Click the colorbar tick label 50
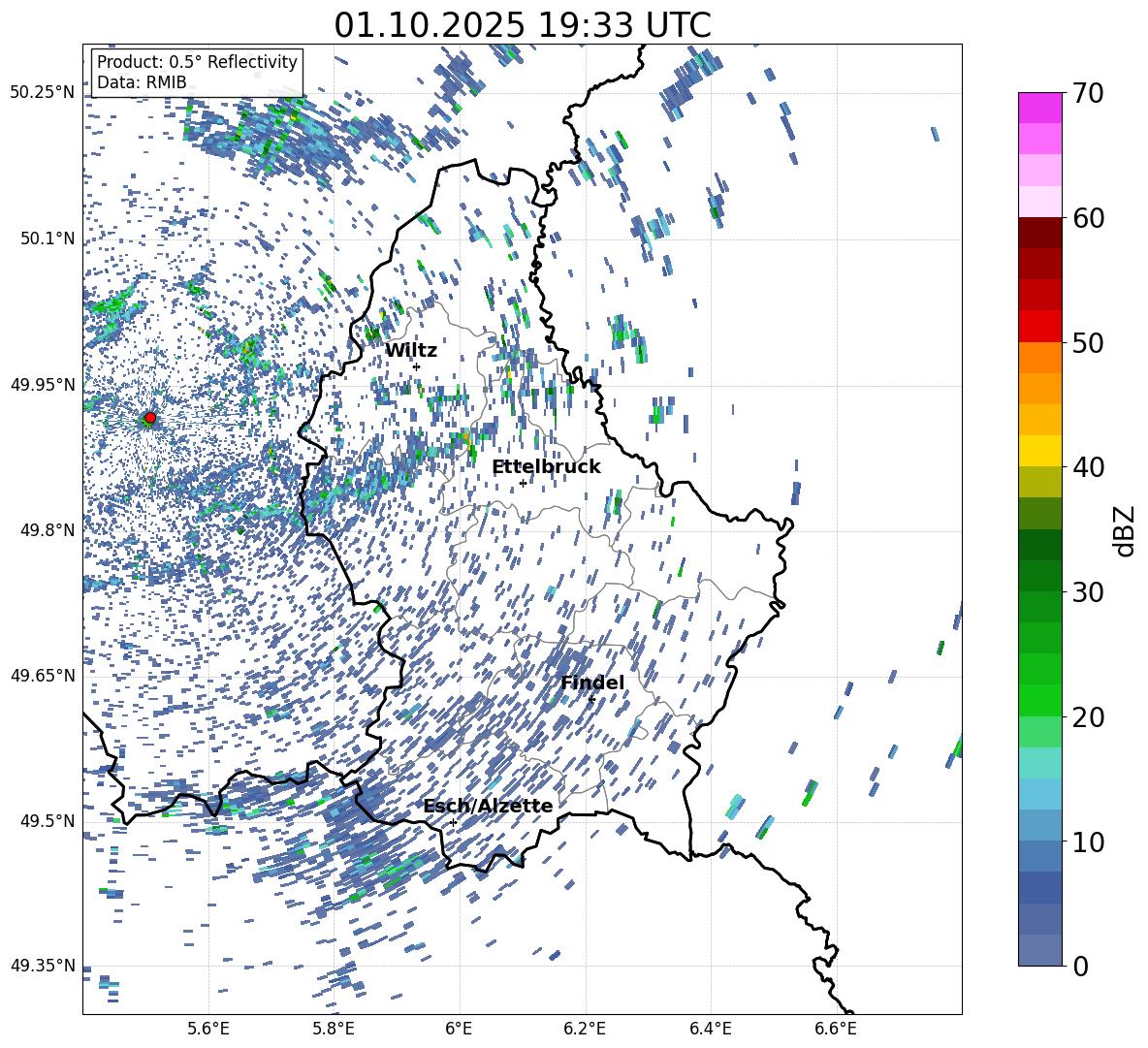The height and width of the screenshot is (1048, 1148). tap(1088, 342)
